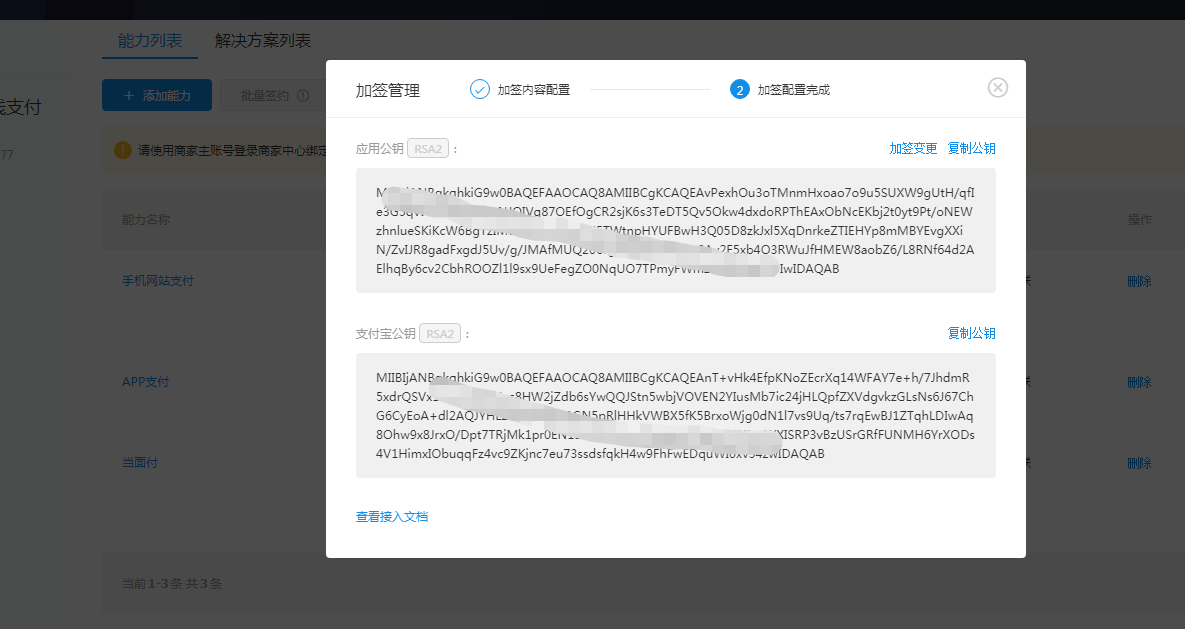
Task: Click the yellow warning icon in the banner
Action: [122, 150]
